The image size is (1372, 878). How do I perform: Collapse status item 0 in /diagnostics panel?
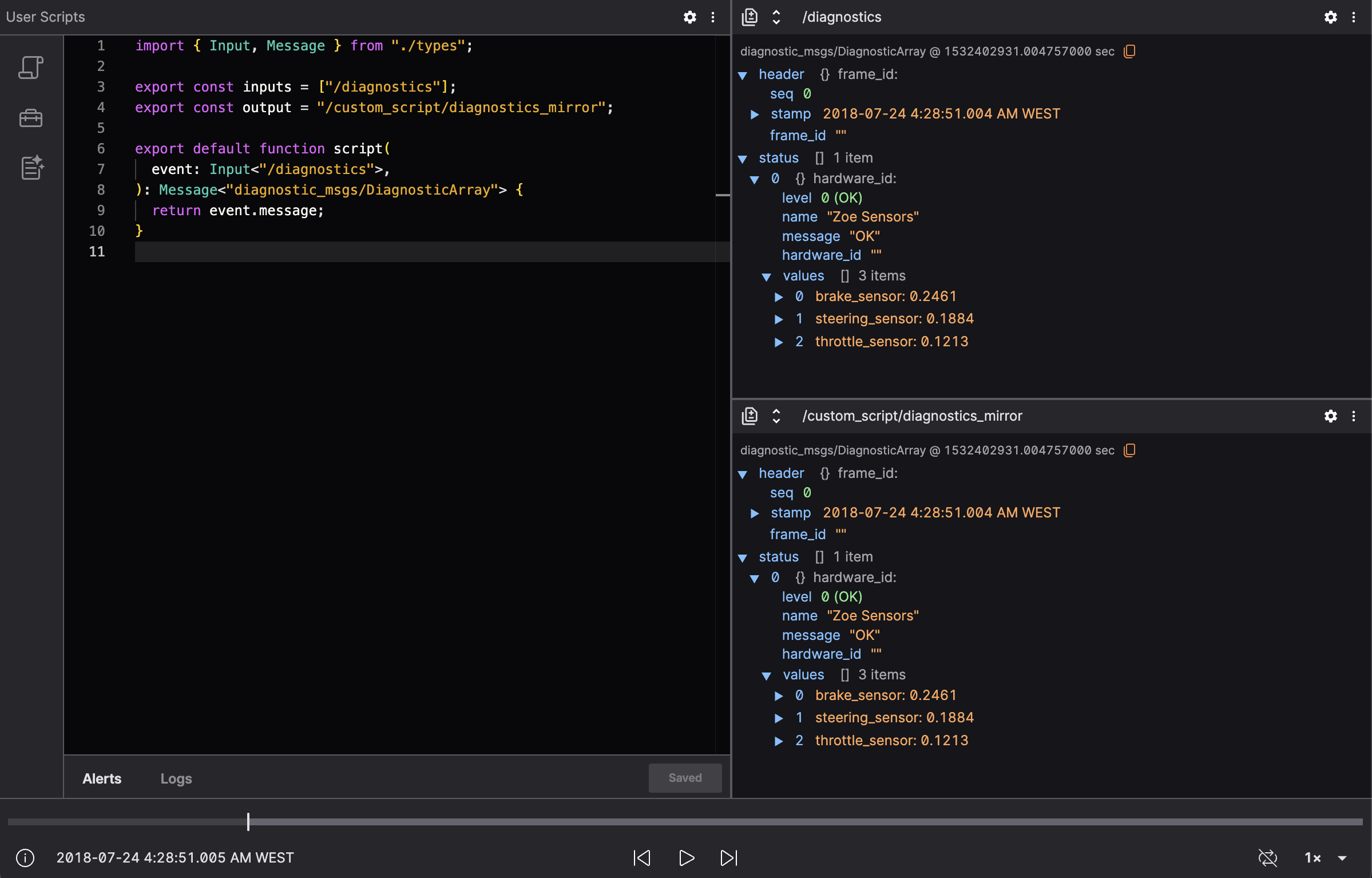coord(755,180)
